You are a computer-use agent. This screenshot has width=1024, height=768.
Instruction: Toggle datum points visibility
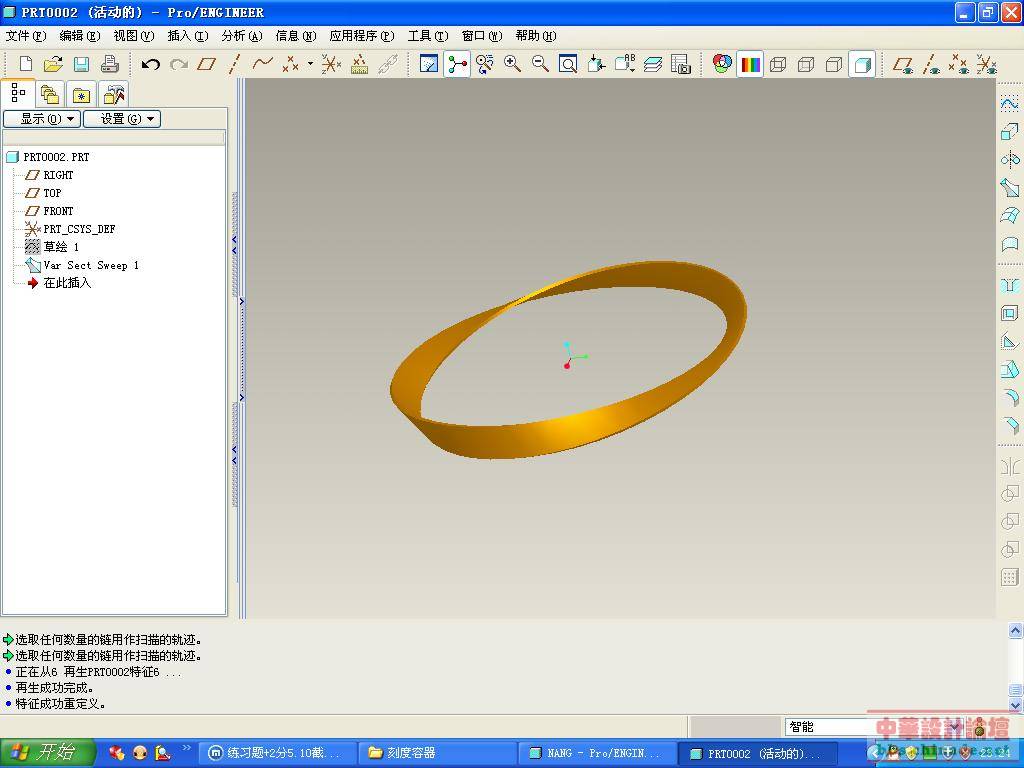coord(959,64)
